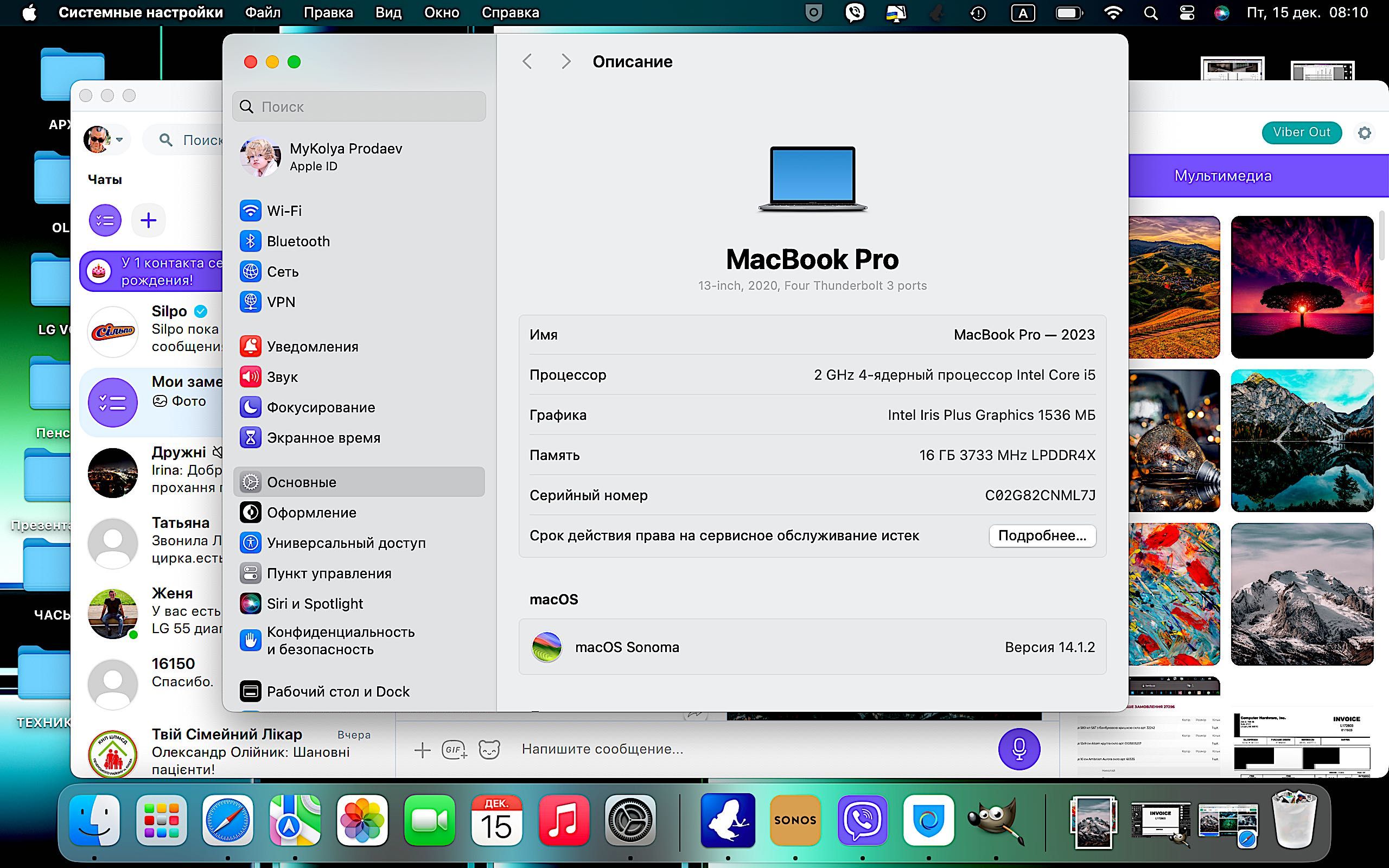Open Viber from the Dock
This screenshot has height=868, width=1389.
862,821
